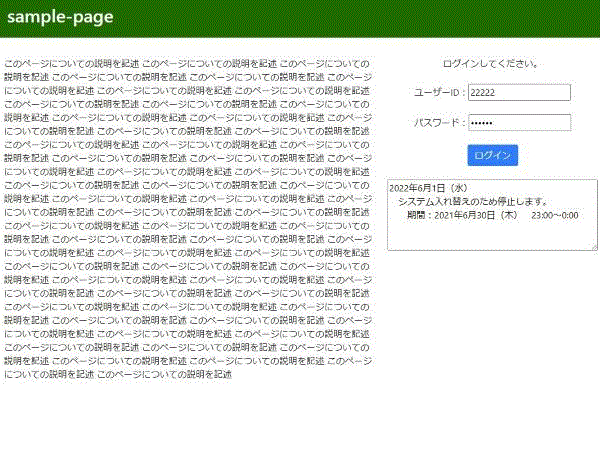Click the sample-page header title
This screenshot has width=600, height=460.
pyautogui.click(x=60, y=17)
